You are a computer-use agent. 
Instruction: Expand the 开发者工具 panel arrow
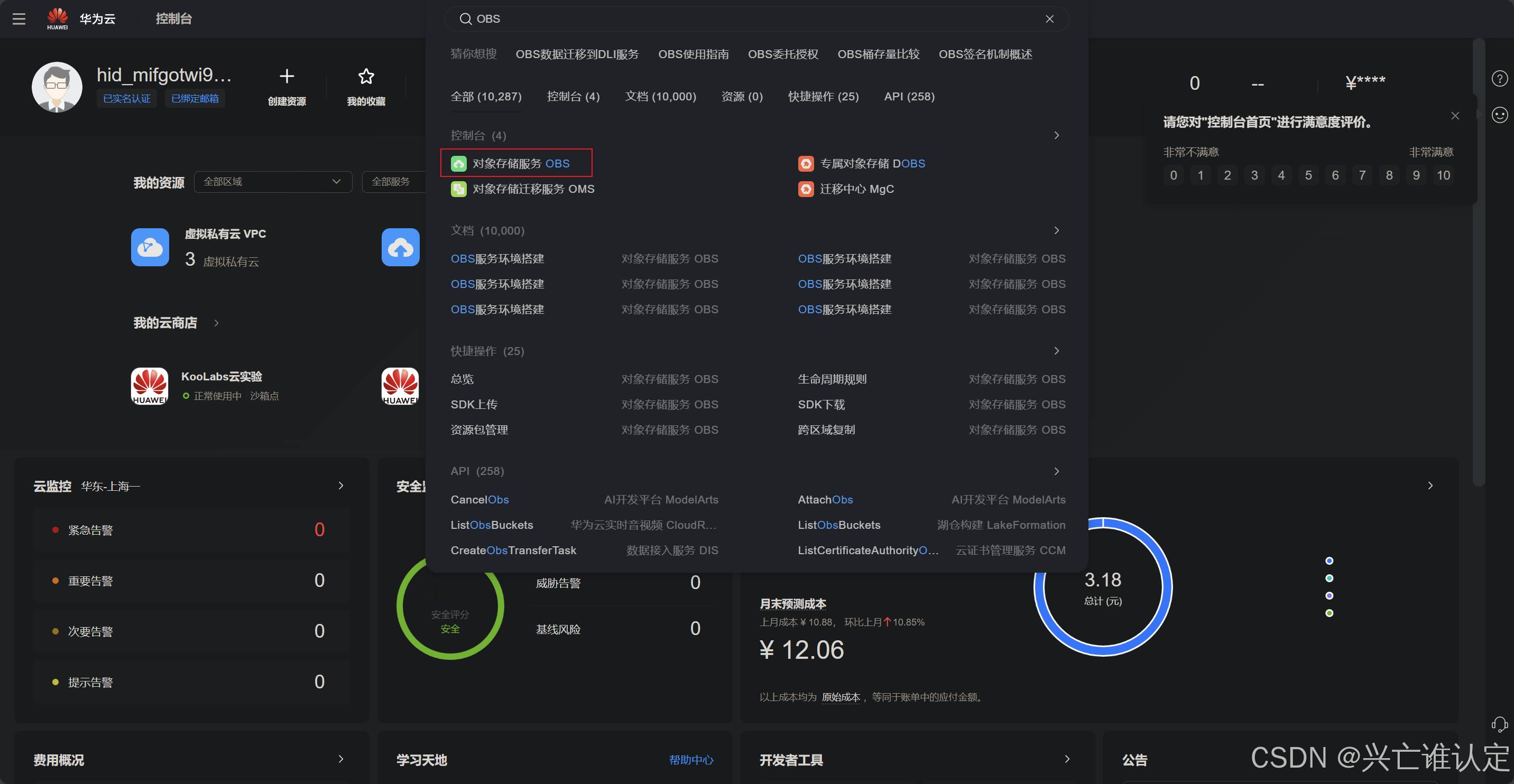[1067, 759]
